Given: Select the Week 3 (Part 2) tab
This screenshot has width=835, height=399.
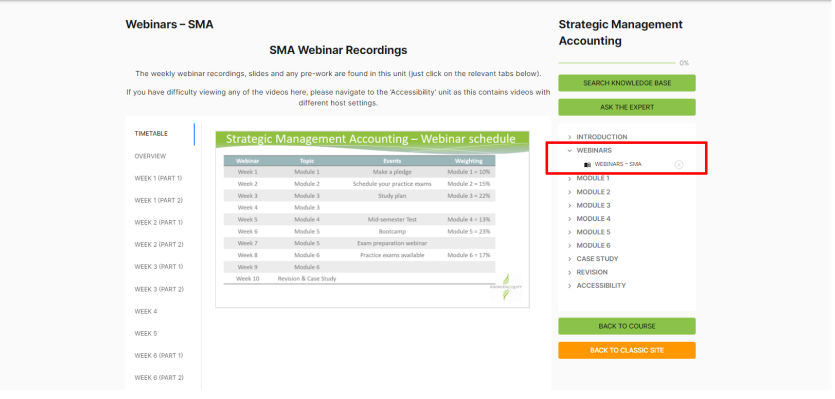Looking at the screenshot, I should [159, 290].
